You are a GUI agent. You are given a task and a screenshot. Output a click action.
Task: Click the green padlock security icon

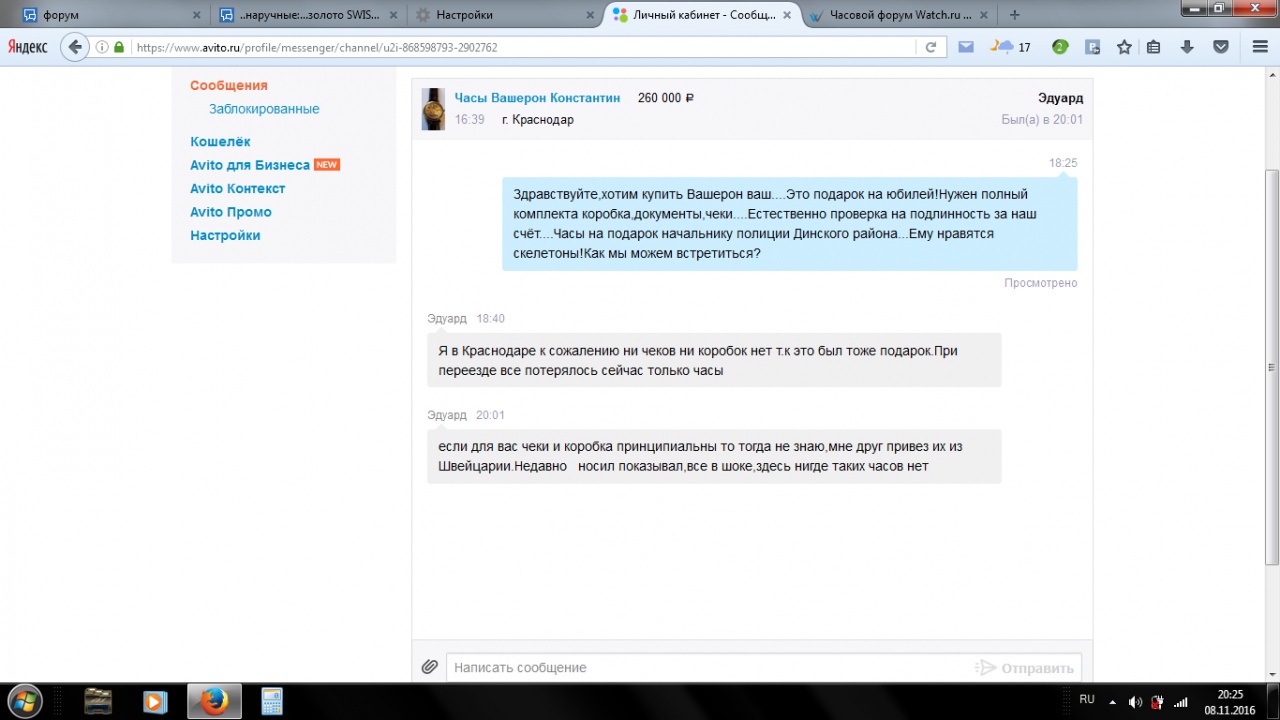pos(119,47)
